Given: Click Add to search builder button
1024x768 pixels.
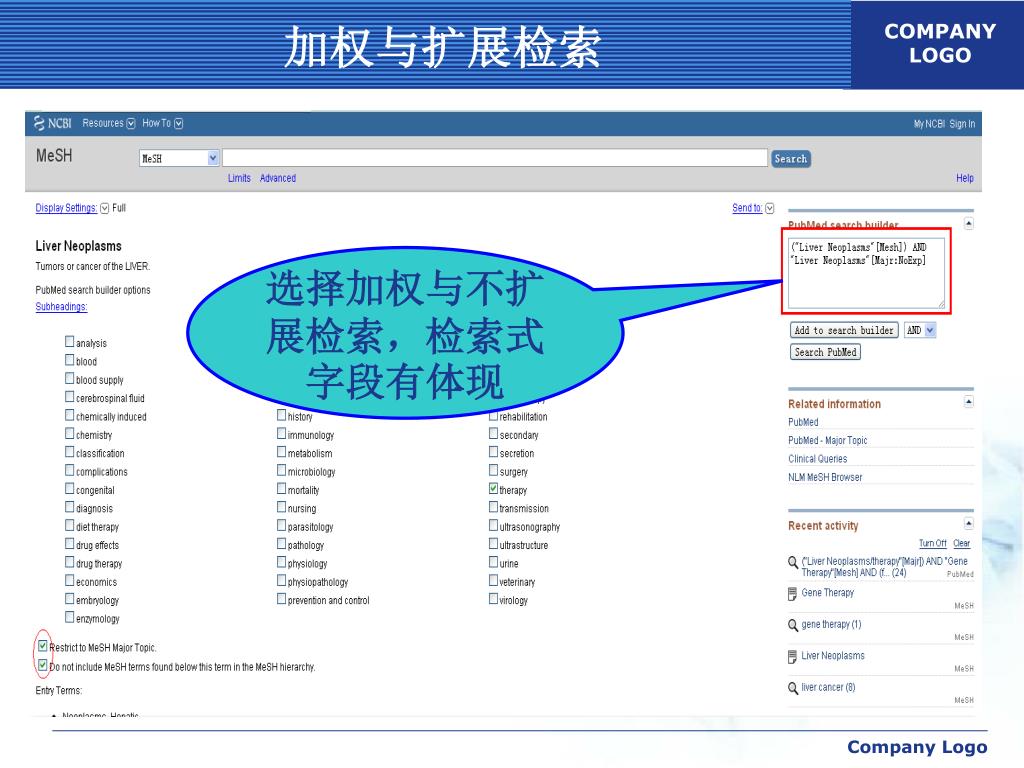Looking at the screenshot, I should pyautogui.click(x=844, y=330).
